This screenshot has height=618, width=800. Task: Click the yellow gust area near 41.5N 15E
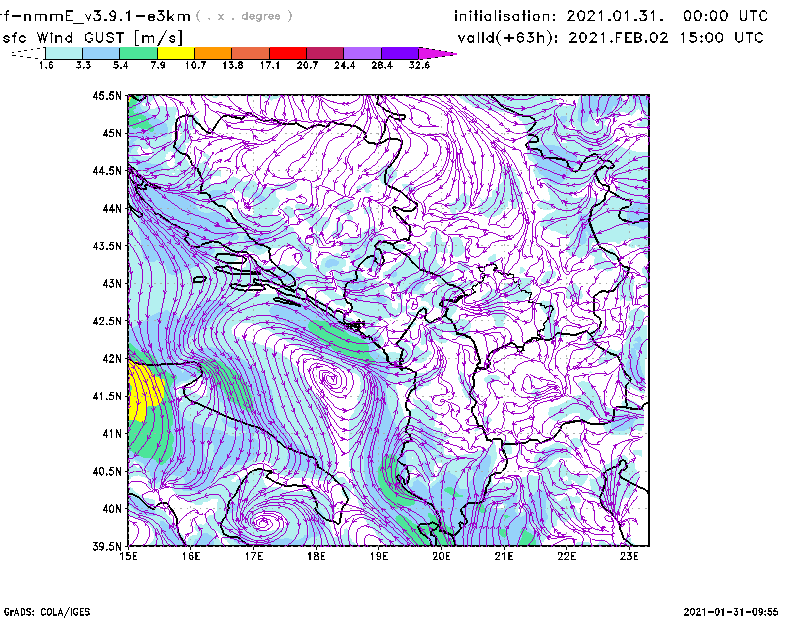point(143,390)
